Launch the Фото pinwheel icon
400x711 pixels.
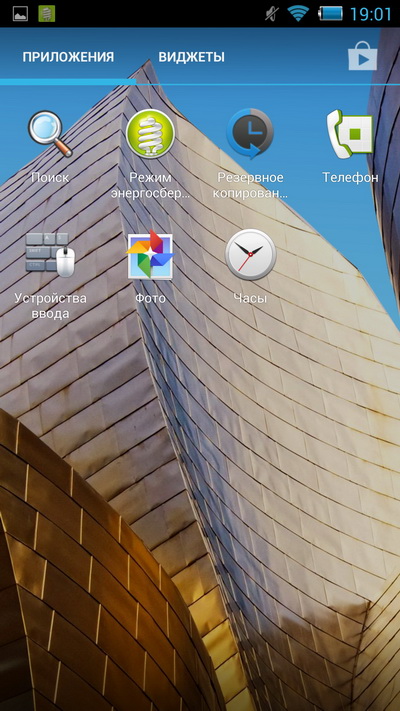150,254
